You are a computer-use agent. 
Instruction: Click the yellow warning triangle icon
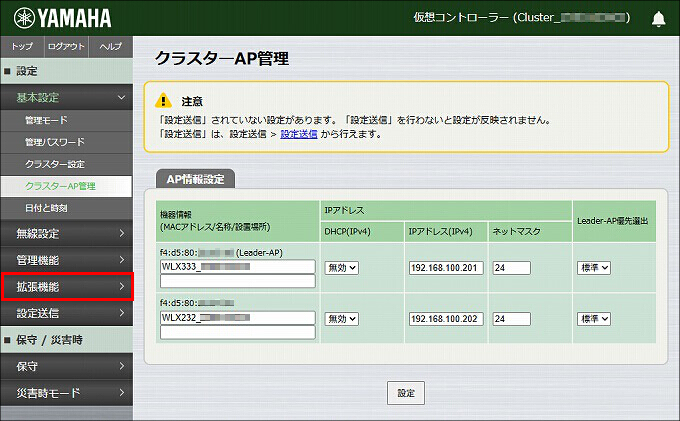163,100
